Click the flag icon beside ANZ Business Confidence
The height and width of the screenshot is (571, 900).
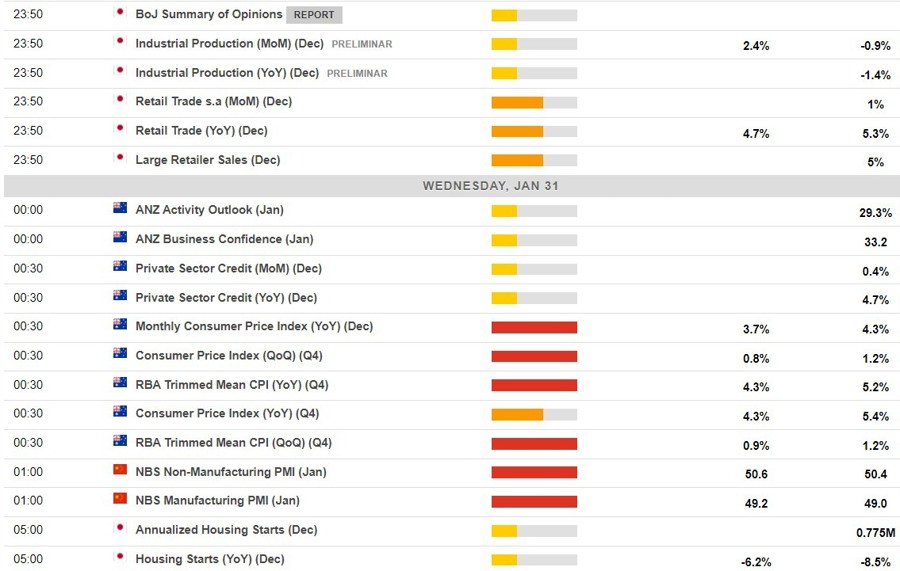point(120,236)
